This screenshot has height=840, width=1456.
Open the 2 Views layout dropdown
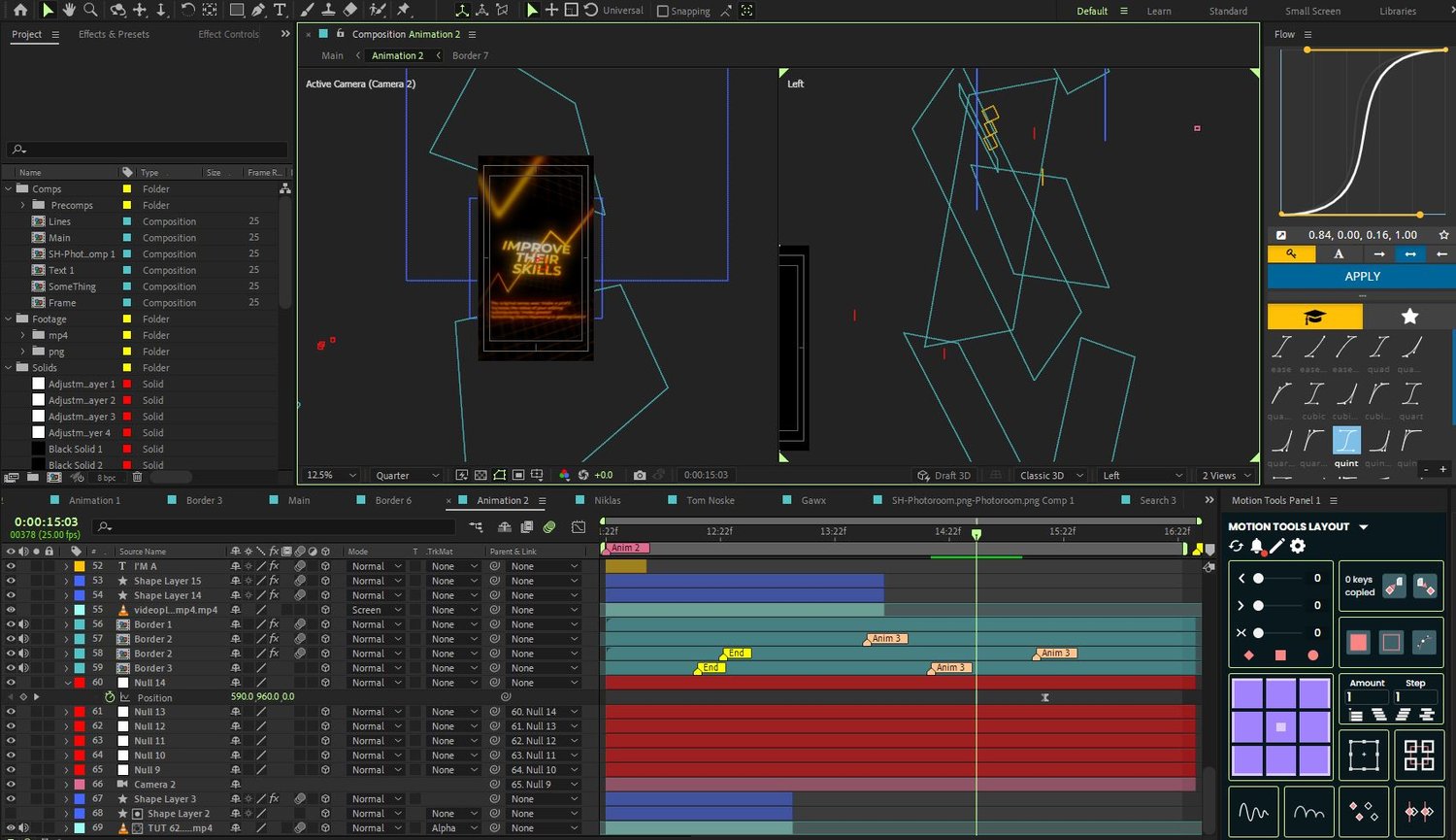point(1227,475)
